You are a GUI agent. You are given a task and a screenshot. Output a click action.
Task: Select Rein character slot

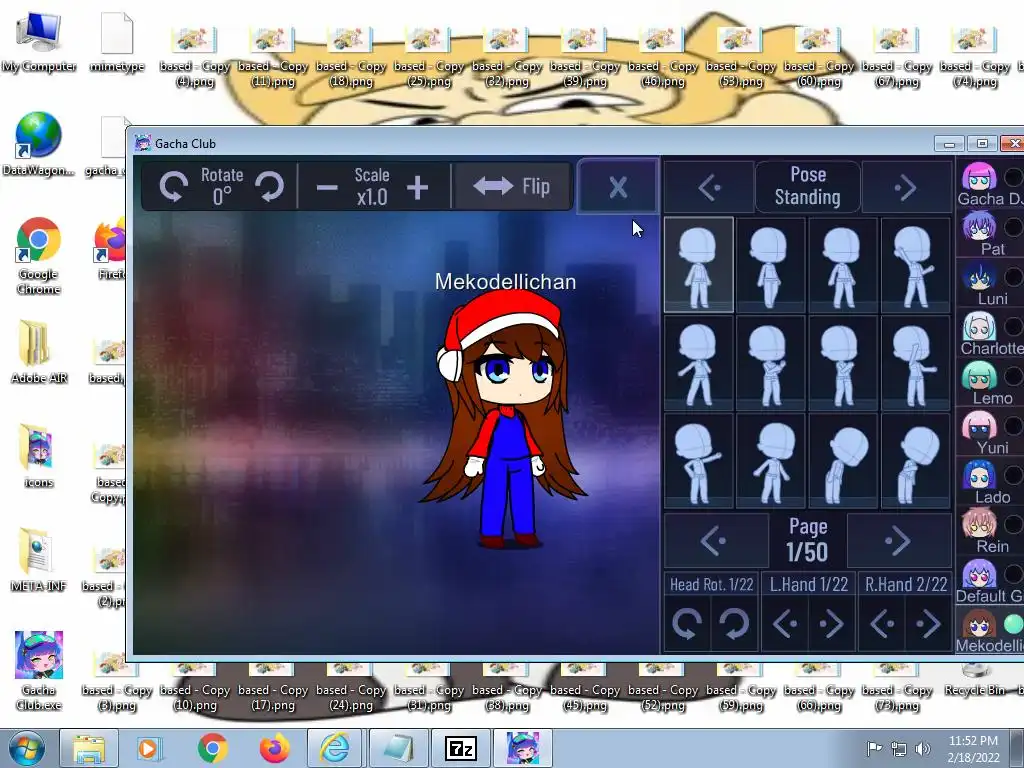(x=989, y=530)
